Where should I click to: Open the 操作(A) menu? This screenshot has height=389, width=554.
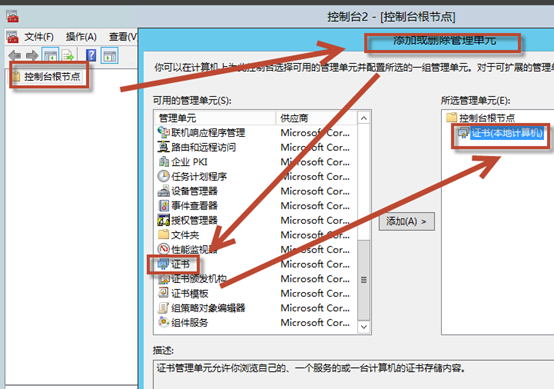click(81, 37)
